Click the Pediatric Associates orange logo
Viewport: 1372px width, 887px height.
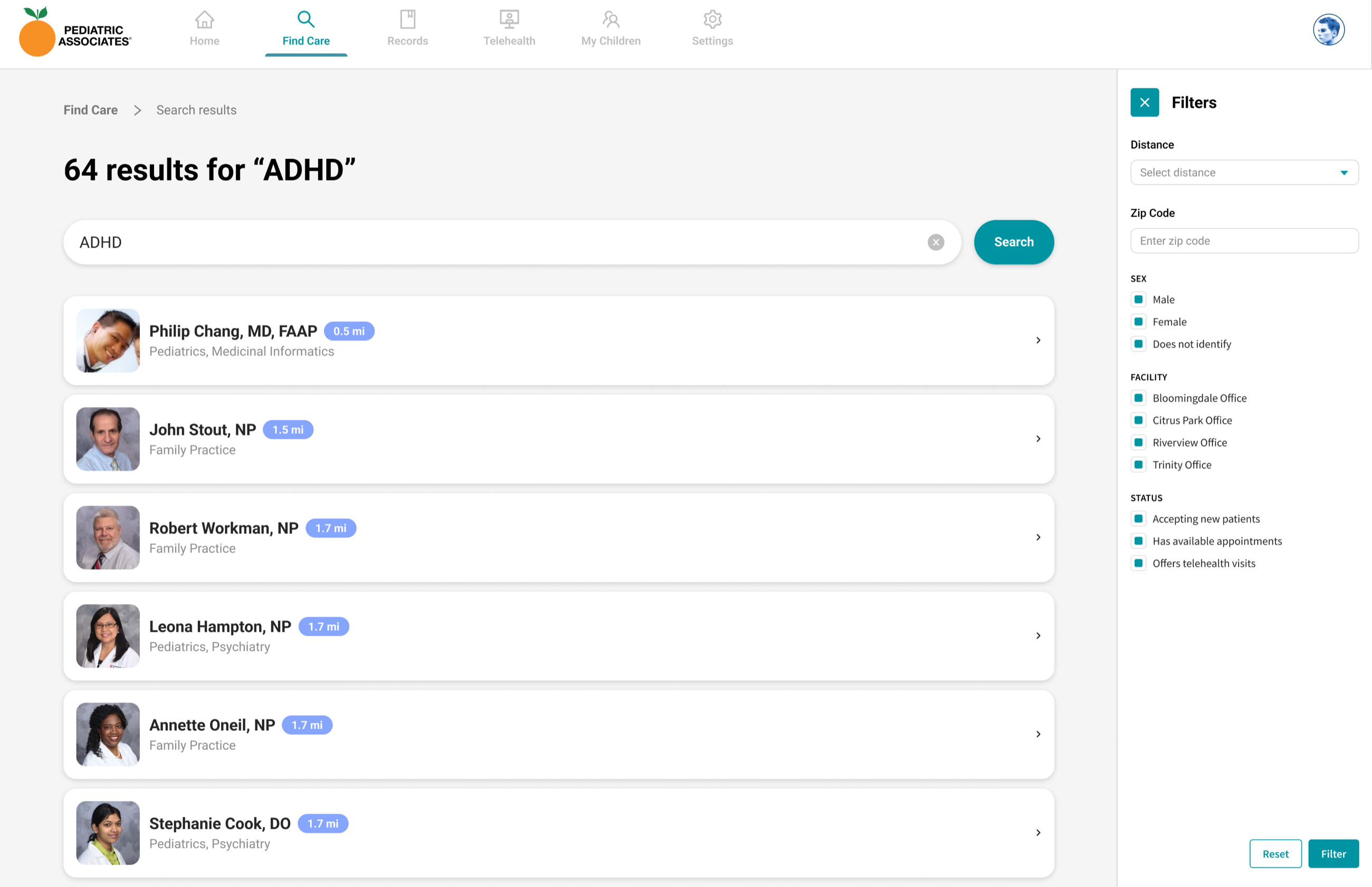coord(75,32)
